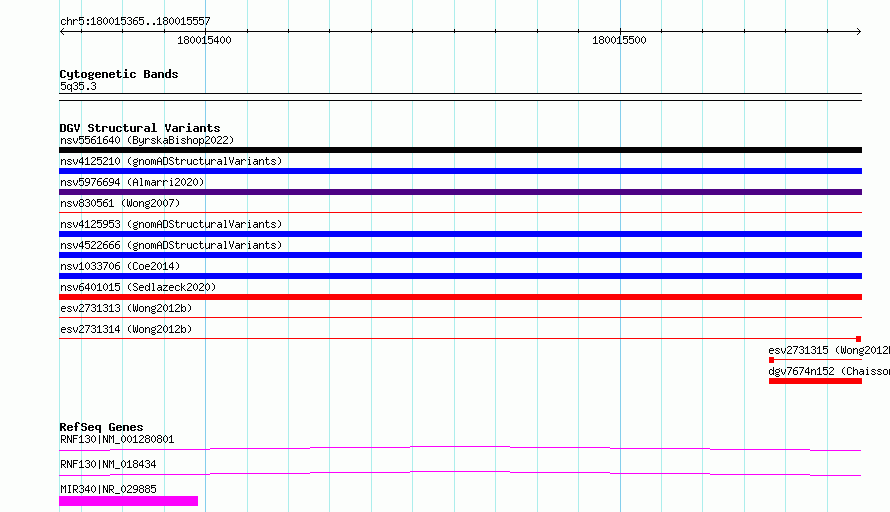
Task: Click the red end marker of esv2731314
Action: [859, 339]
